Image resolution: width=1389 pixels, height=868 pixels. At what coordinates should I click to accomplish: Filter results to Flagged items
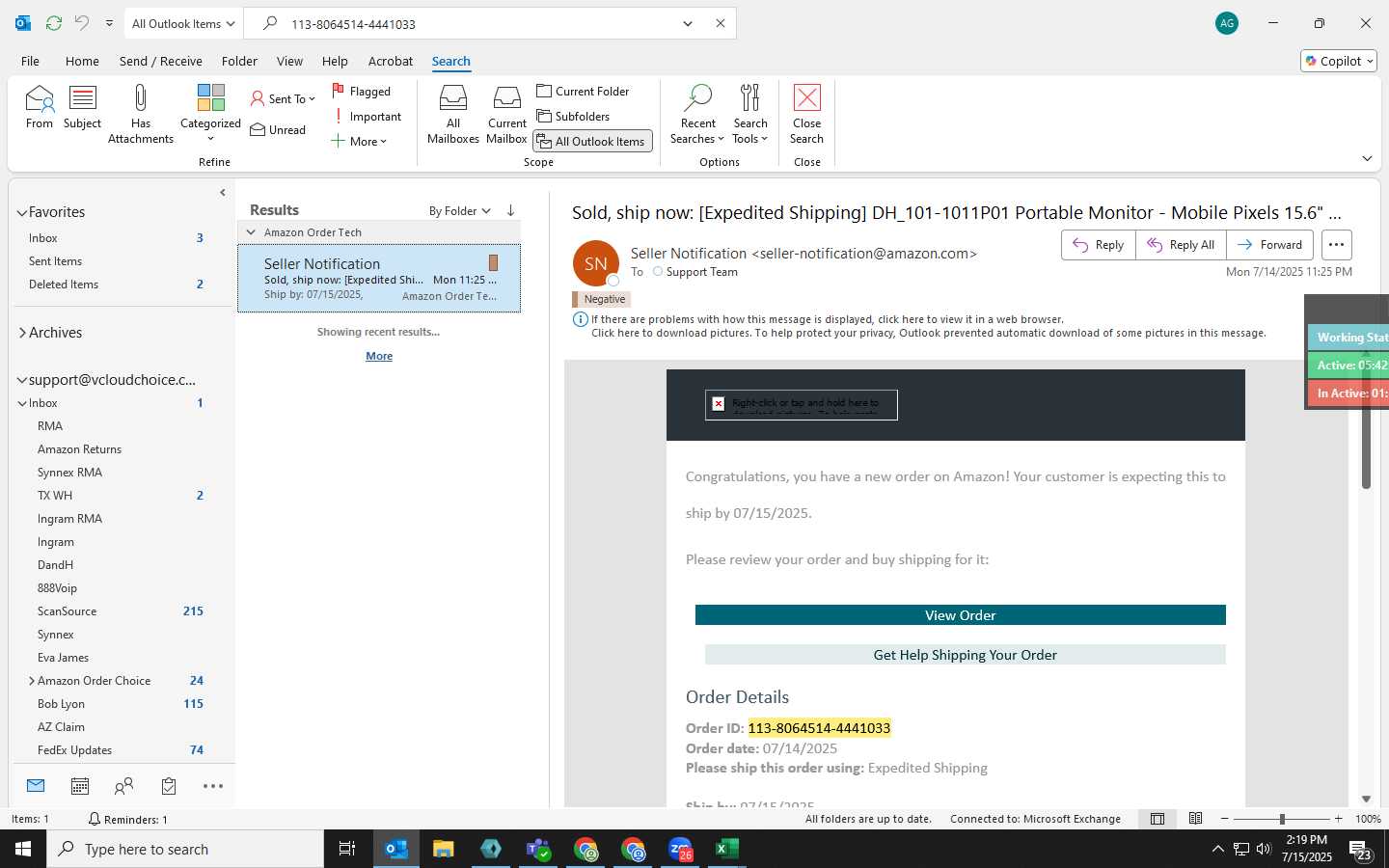[x=361, y=91]
